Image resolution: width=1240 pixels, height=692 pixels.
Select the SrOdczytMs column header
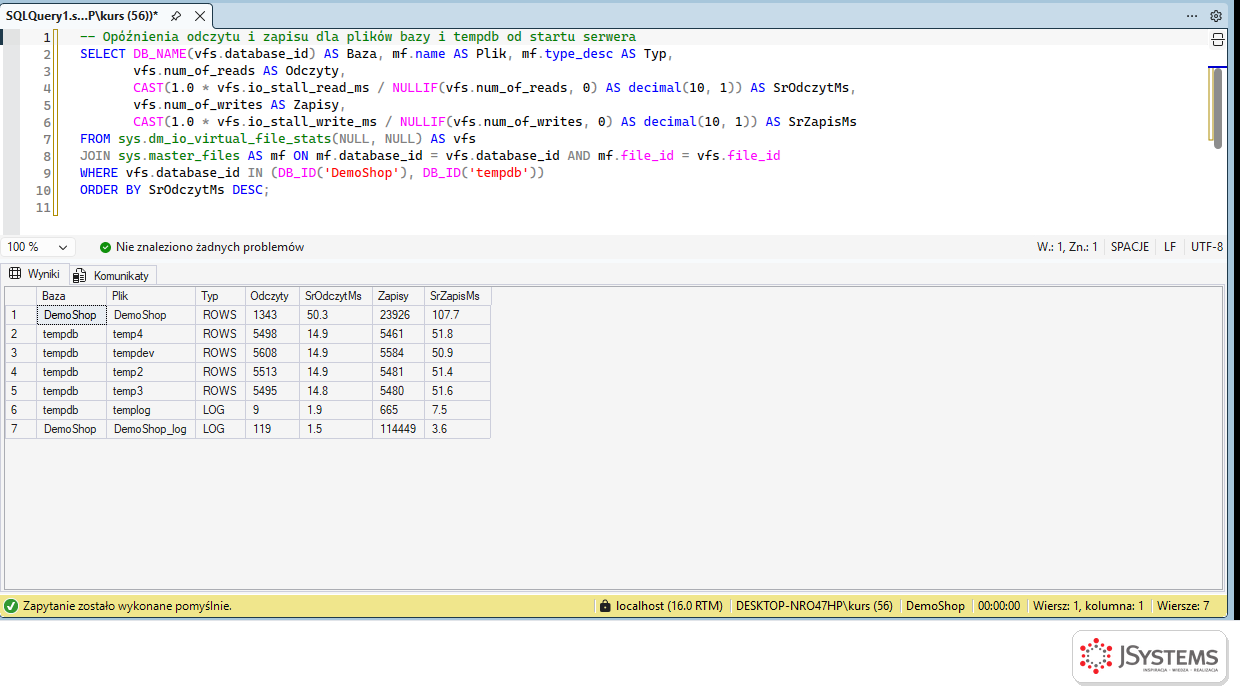pyautogui.click(x=336, y=296)
